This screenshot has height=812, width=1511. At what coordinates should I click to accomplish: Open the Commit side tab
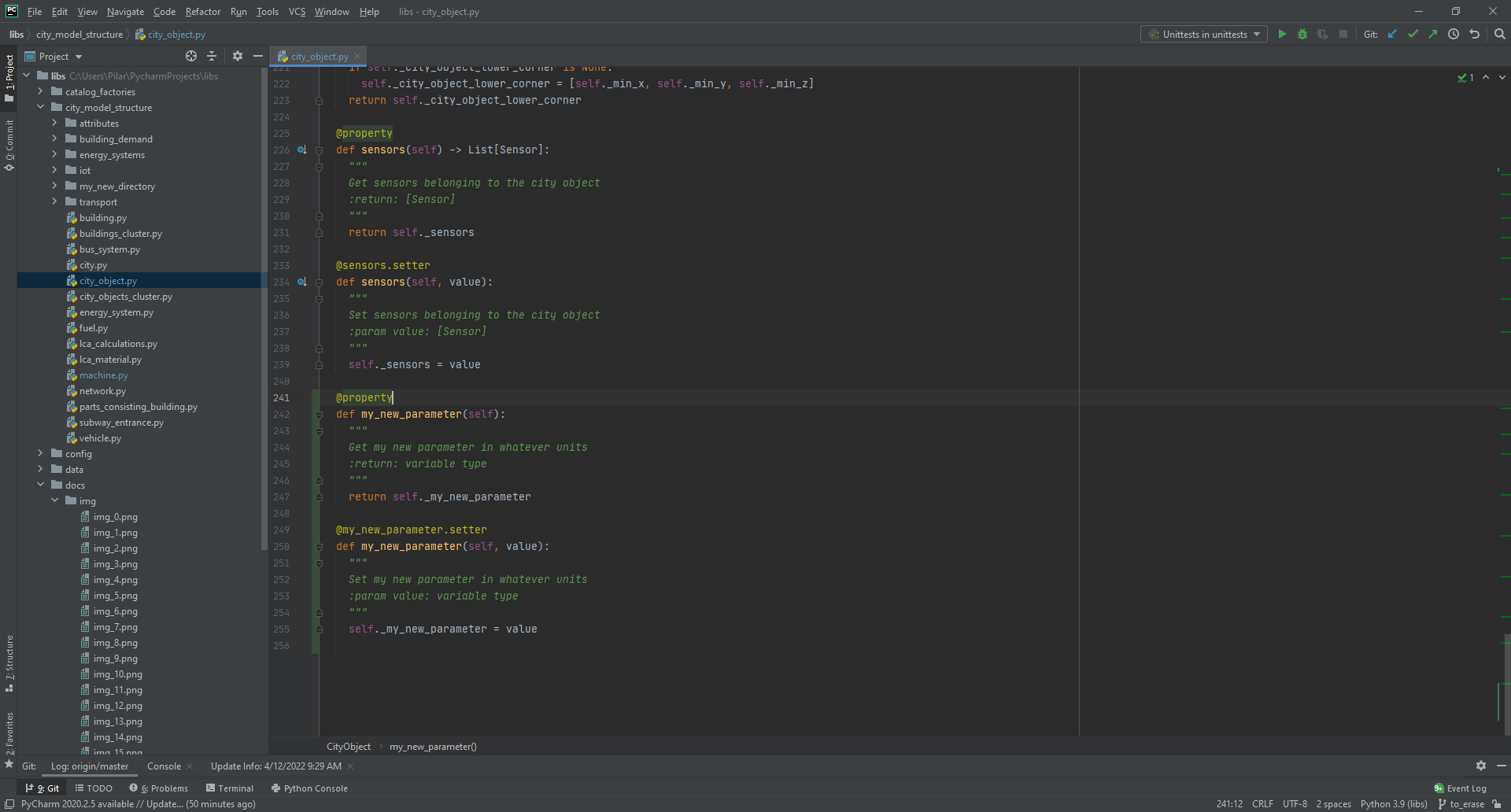9,145
